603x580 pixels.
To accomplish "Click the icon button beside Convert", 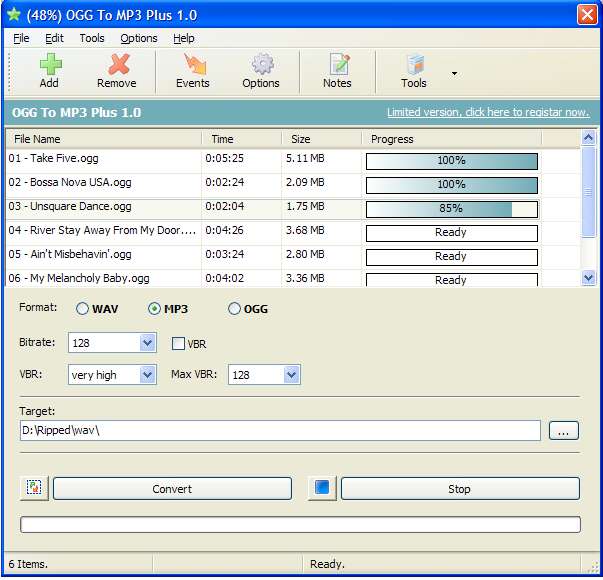I will point(34,488).
